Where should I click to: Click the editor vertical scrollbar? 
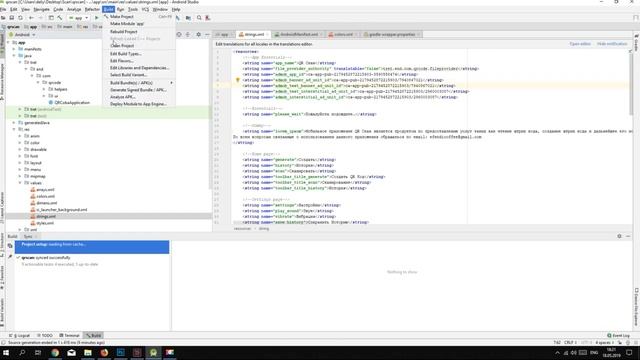click(631, 85)
